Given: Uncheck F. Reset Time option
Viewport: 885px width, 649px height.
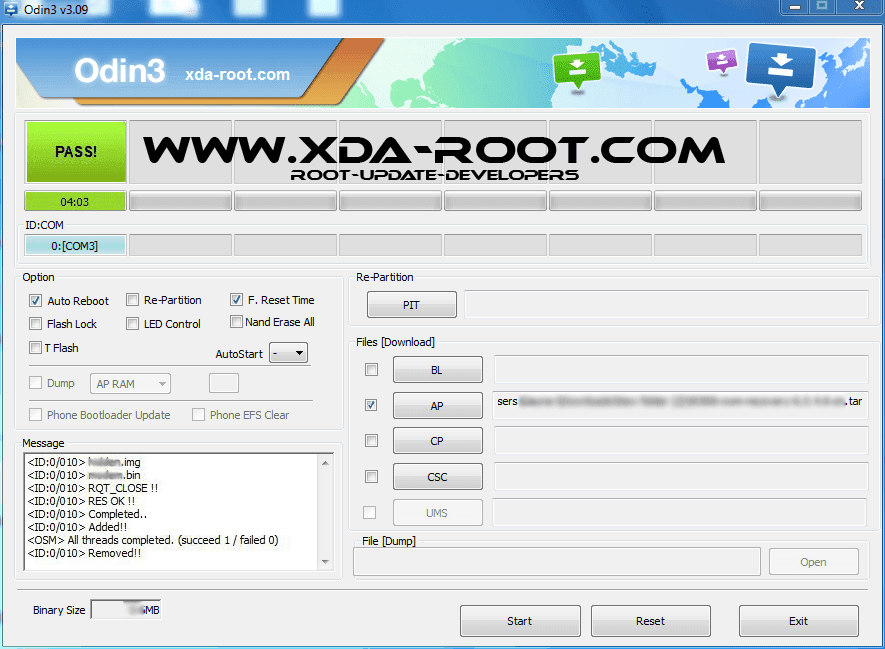Looking at the screenshot, I should coord(236,300).
